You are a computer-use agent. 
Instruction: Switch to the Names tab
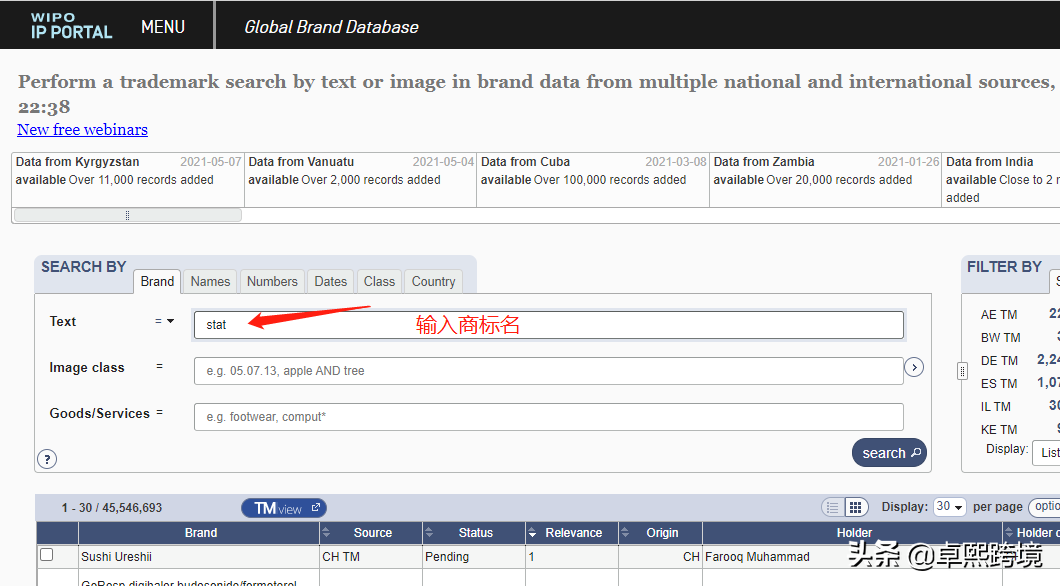pyautogui.click(x=210, y=282)
